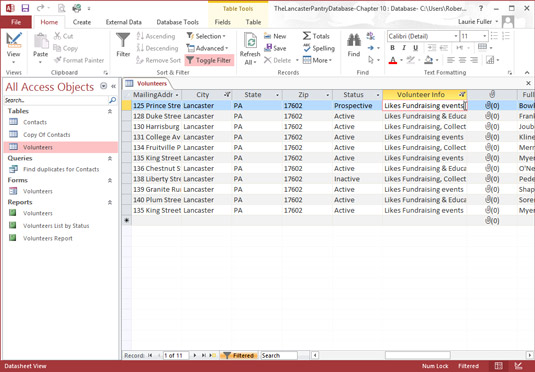Switch to the Database Tools tab
The image size is (535, 372).
pyautogui.click(x=177, y=22)
